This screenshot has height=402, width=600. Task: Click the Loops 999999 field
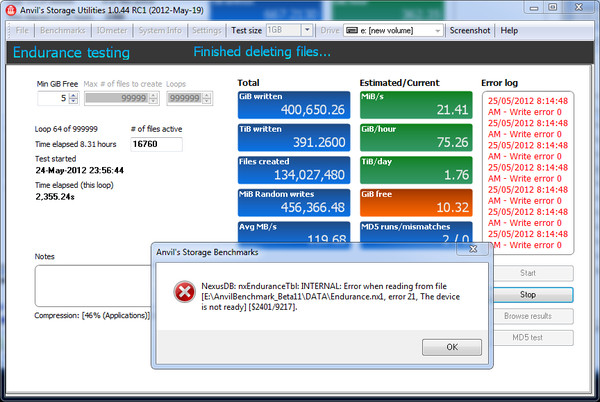pos(185,98)
